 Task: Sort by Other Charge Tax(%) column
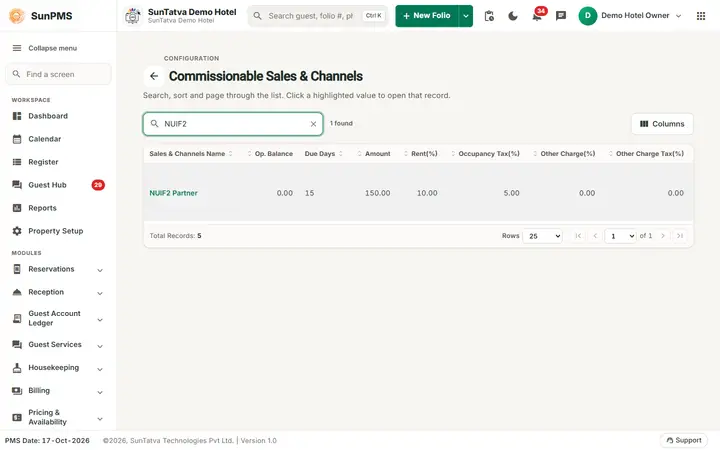646,154
